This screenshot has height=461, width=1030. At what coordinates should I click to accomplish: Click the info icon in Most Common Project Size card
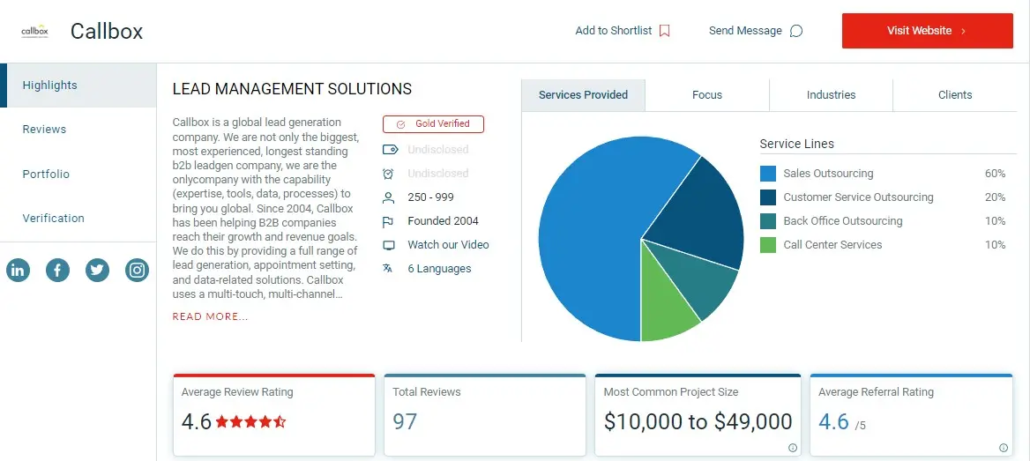(x=792, y=448)
